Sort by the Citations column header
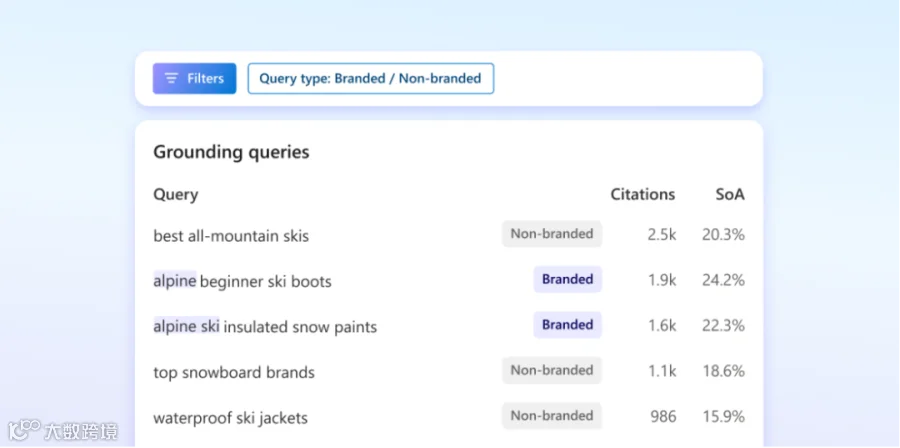The height and width of the screenshot is (448, 900). 642,194
